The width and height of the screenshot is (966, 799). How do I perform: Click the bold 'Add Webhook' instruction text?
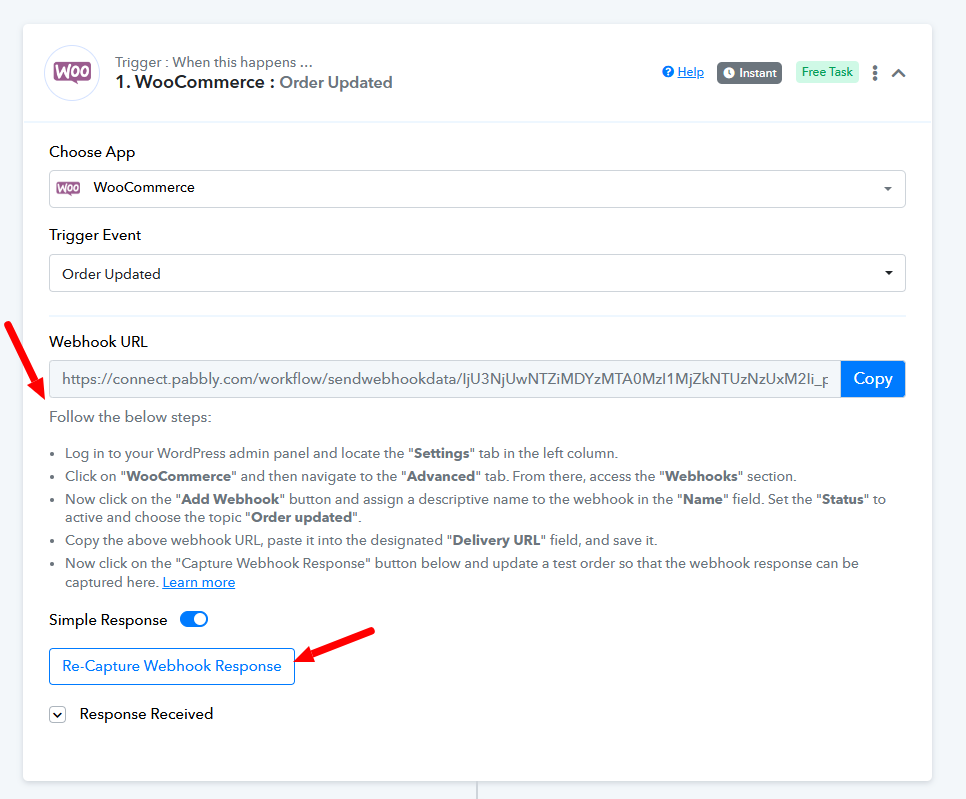pos(230,499)
